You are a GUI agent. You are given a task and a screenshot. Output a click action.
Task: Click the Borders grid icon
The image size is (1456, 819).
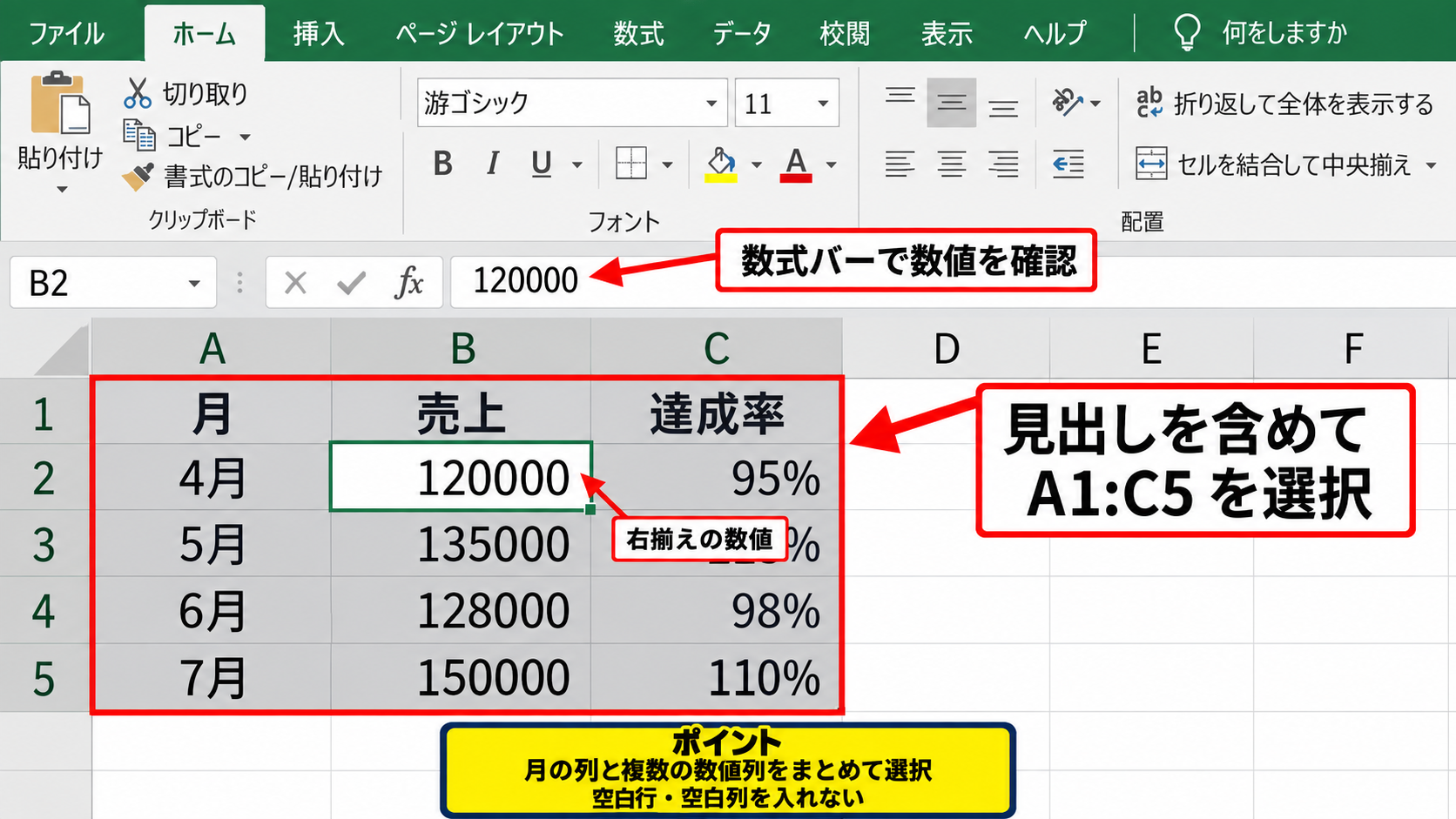click(630, 164)
